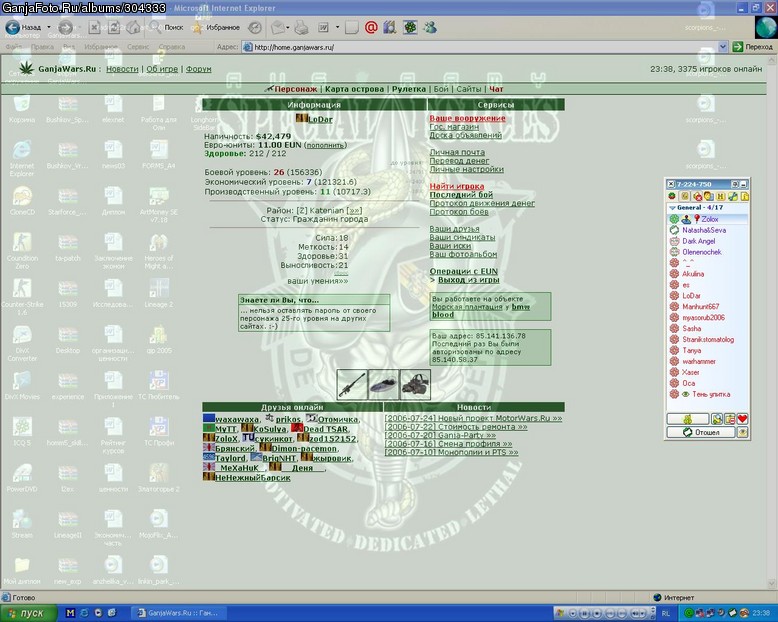778x622 pixels.
Task: Open dropdown arrow next to Назад button
Action: click(49, 27)
